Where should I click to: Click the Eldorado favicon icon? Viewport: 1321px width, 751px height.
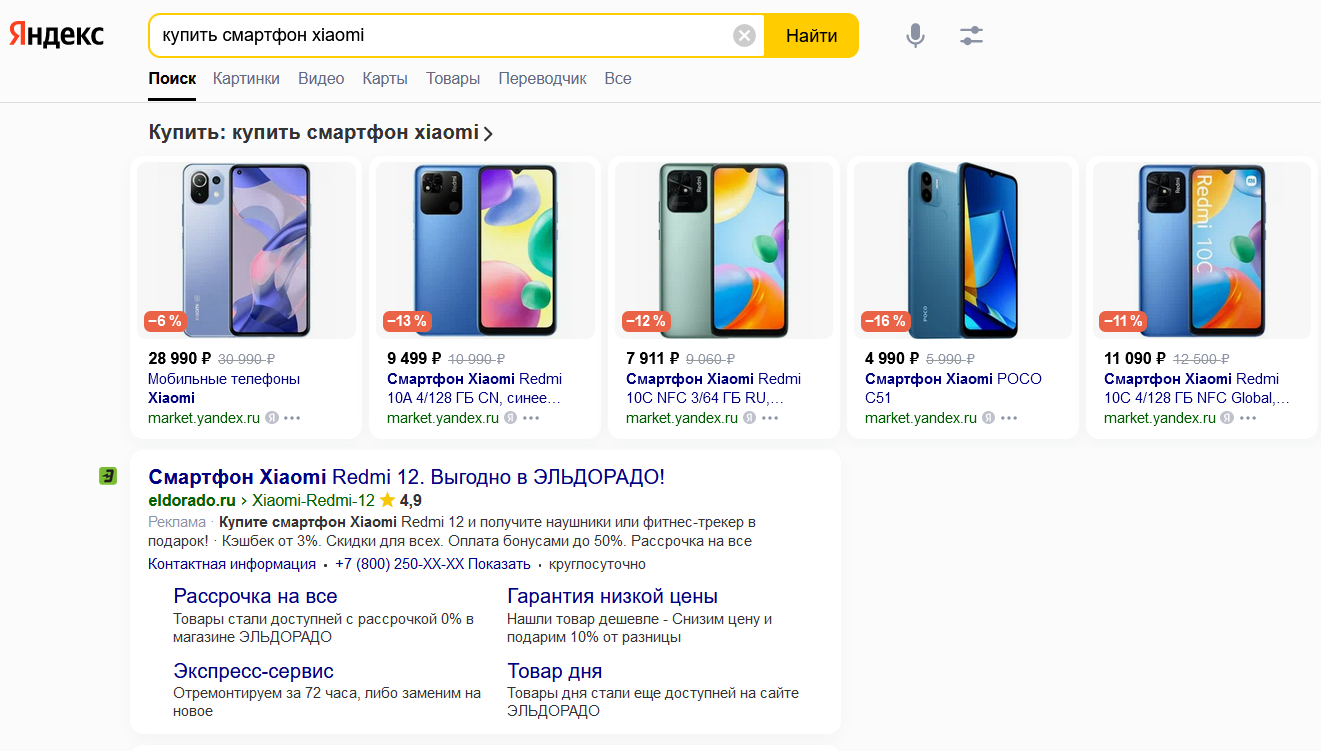(108, 476)
